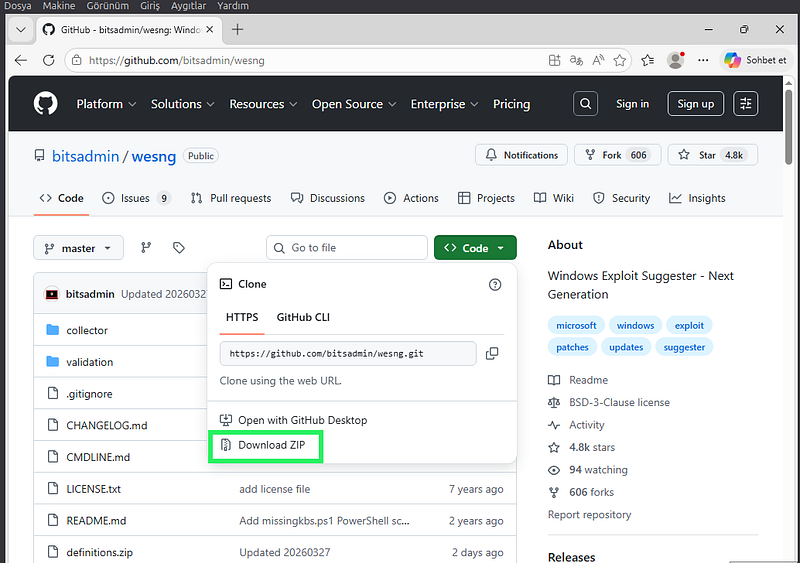Expand the Open Source menu
The height and width of the screenshot is (563, 800).
point(354,104)
